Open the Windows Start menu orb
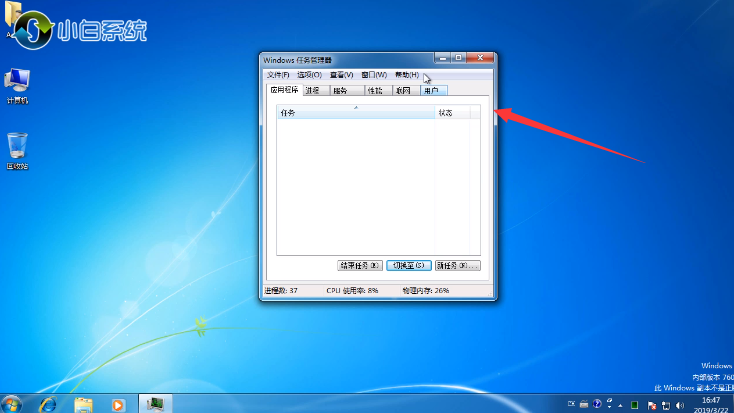The height and width of the screenshot is (413, 734). 14,403
